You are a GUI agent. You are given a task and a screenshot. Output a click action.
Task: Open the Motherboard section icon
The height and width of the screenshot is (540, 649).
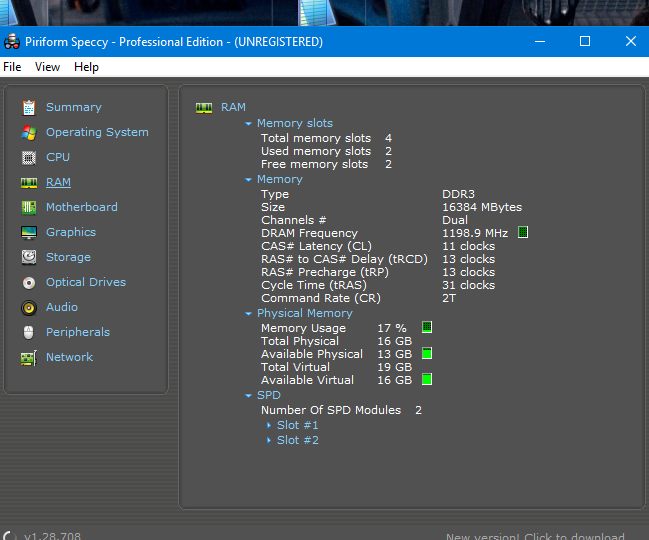point(28,207)
